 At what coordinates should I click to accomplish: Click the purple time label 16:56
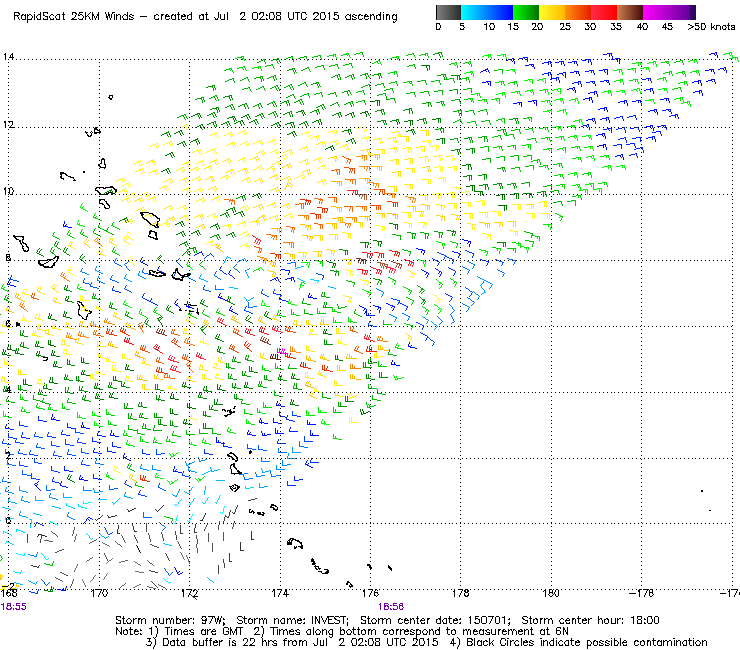pos(391,607)
